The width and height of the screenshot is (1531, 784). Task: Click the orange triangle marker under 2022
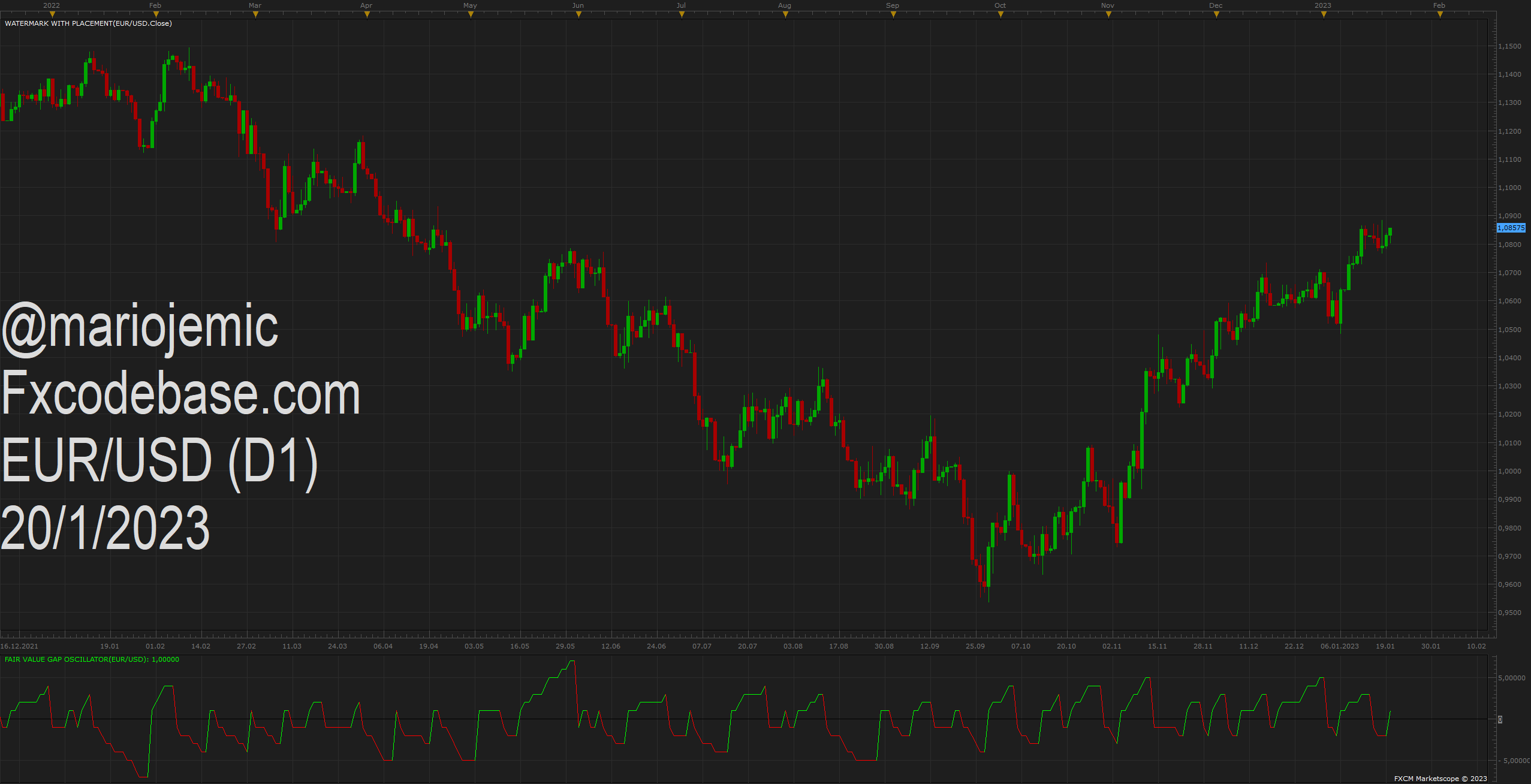coord(52,14)
